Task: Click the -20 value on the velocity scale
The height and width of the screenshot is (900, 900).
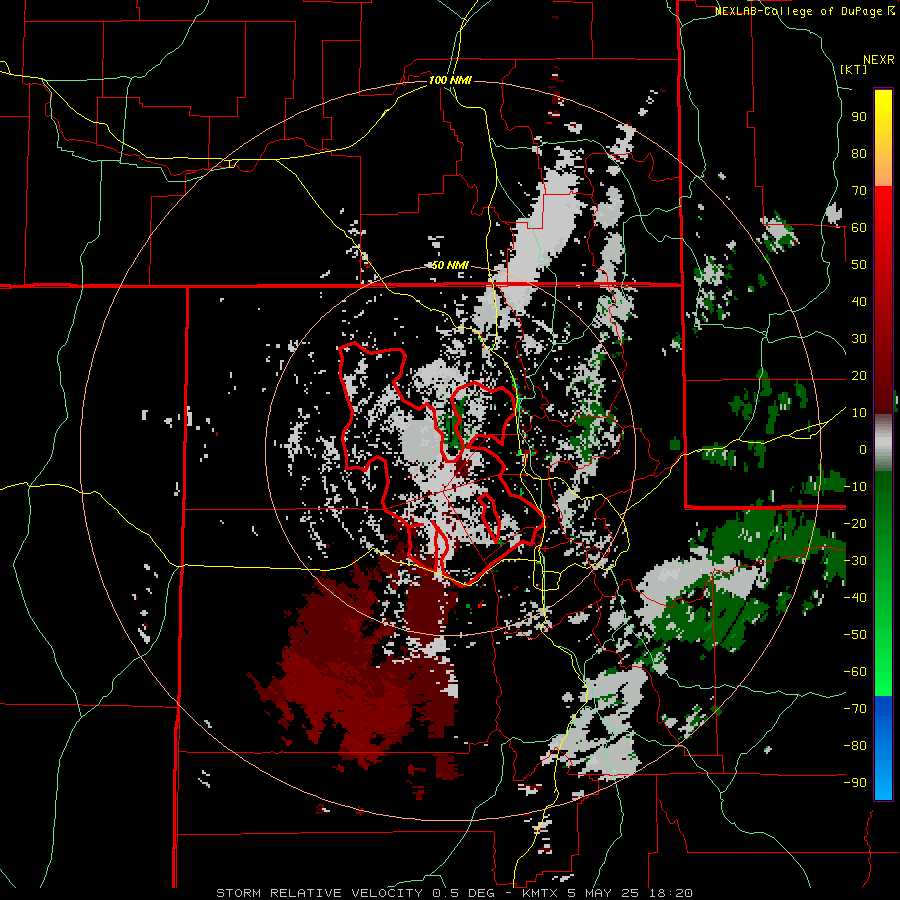Action: click(x=855, y=523)
